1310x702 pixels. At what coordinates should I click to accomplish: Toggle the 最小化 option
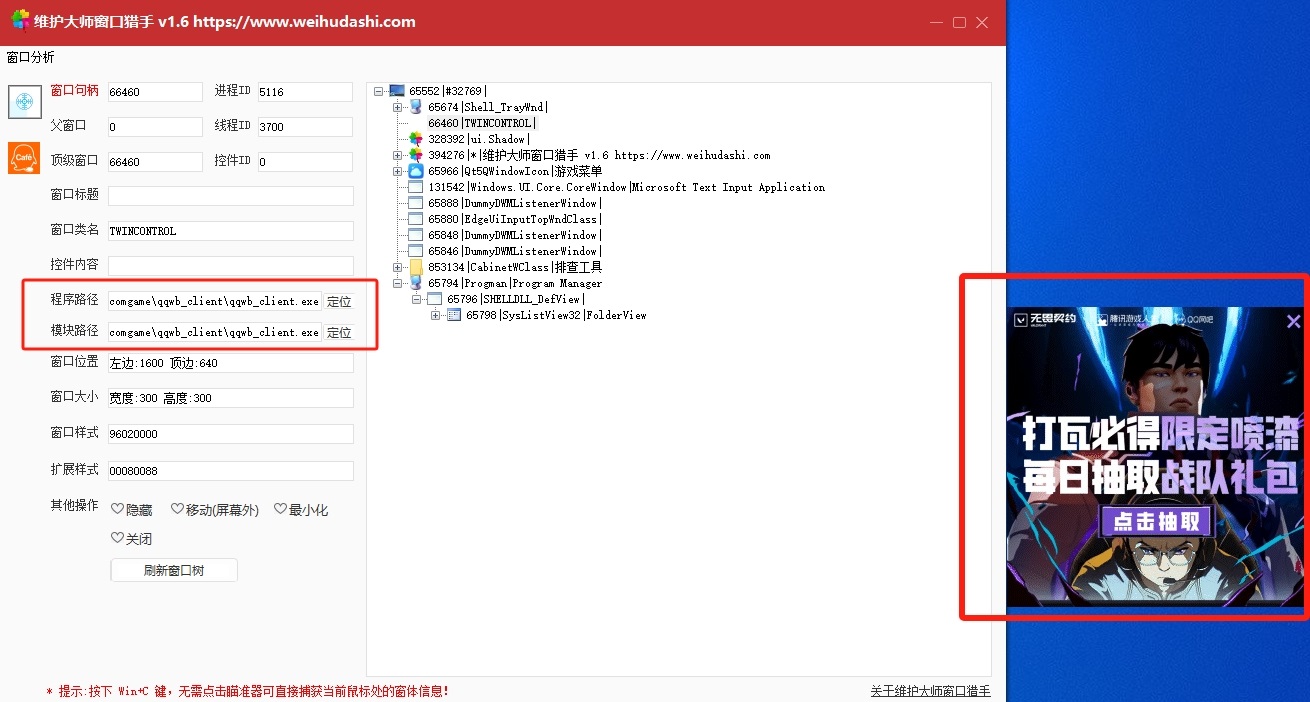click(x=301, y=510)
